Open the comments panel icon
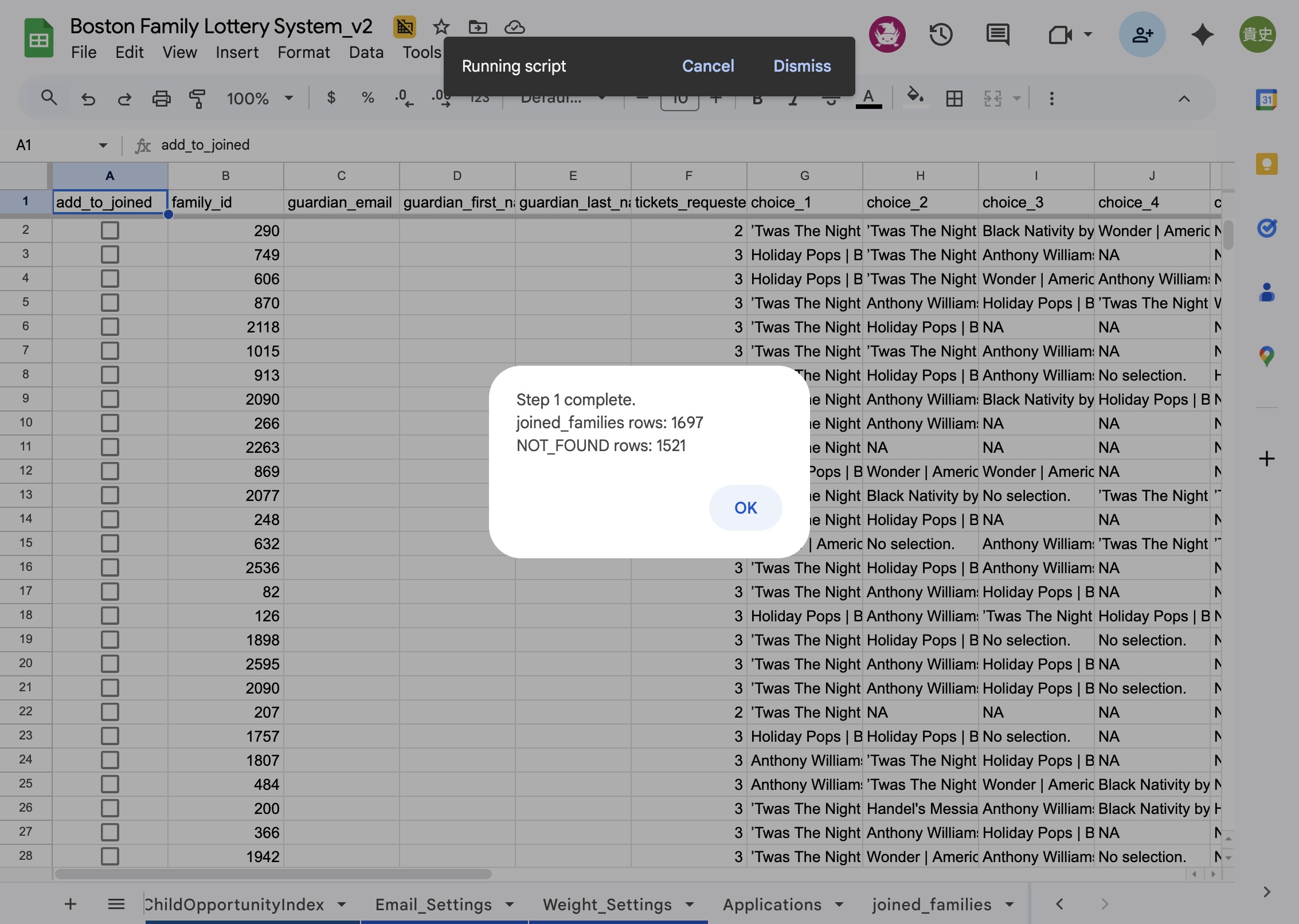The image size is (1299, 924). 997,34
